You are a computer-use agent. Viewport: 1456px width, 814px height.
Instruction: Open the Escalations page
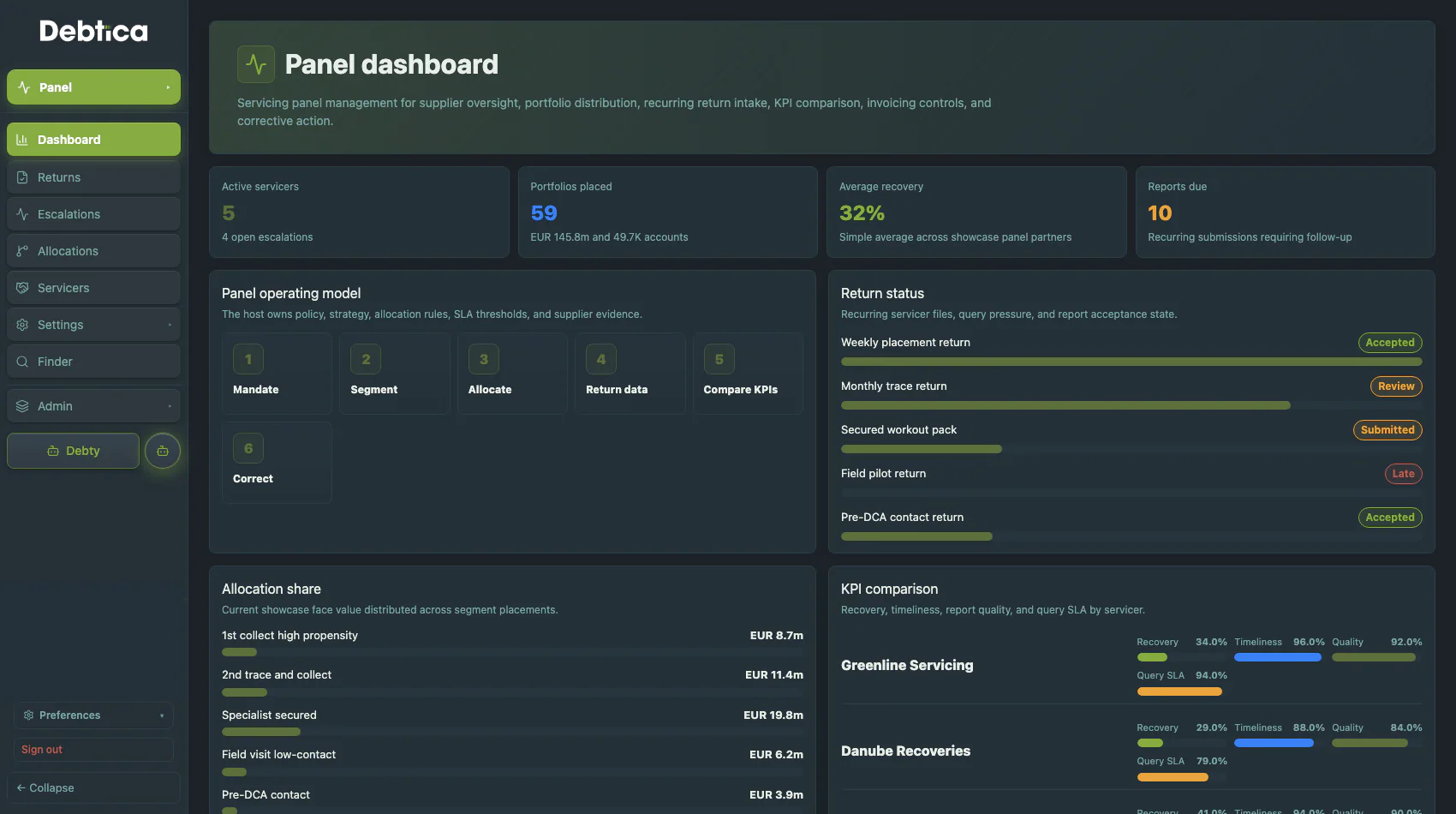point(93,214)
